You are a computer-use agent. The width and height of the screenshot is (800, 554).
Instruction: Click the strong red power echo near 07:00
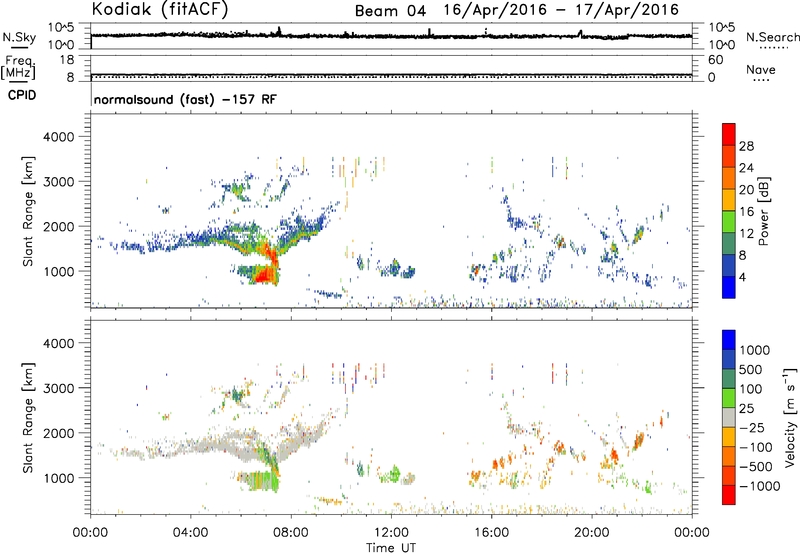click(264, 275)
